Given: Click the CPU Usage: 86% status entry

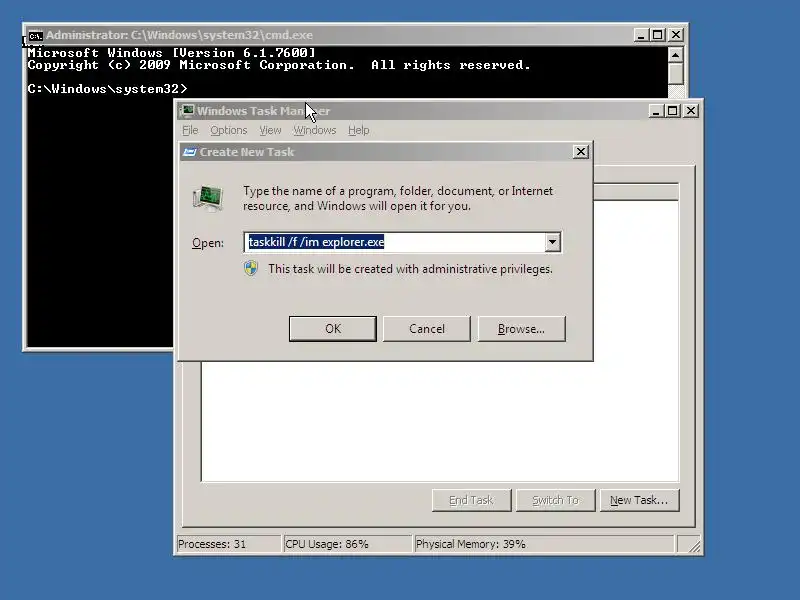Looking at the screenshot, I should [x=347, y=544].
